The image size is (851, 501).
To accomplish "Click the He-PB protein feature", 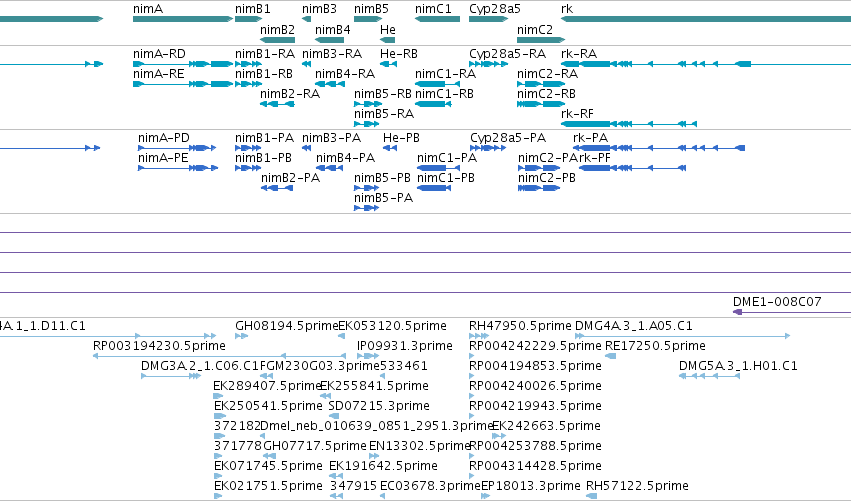I will (390, 148).
